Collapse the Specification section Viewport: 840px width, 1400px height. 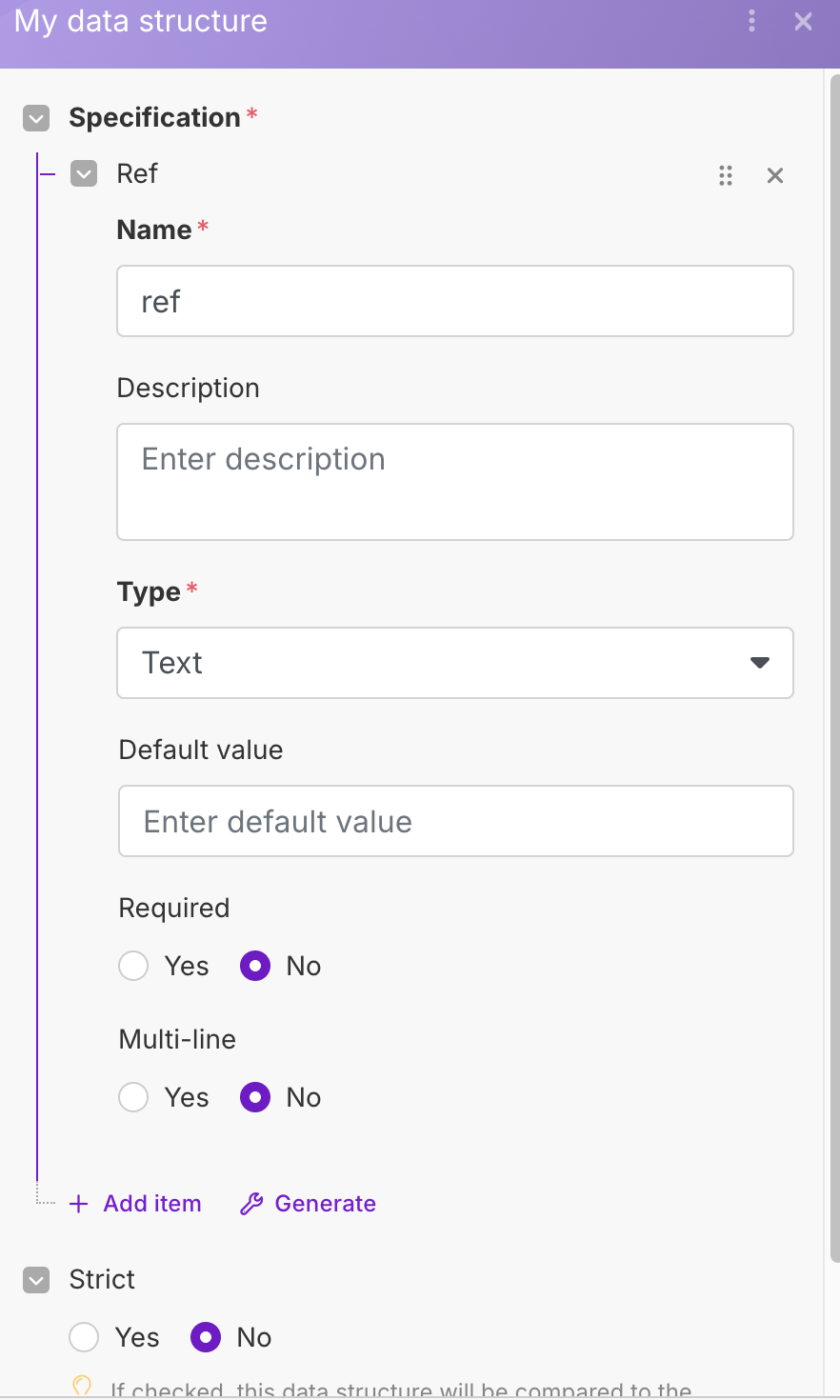click(x=36, y=119)
